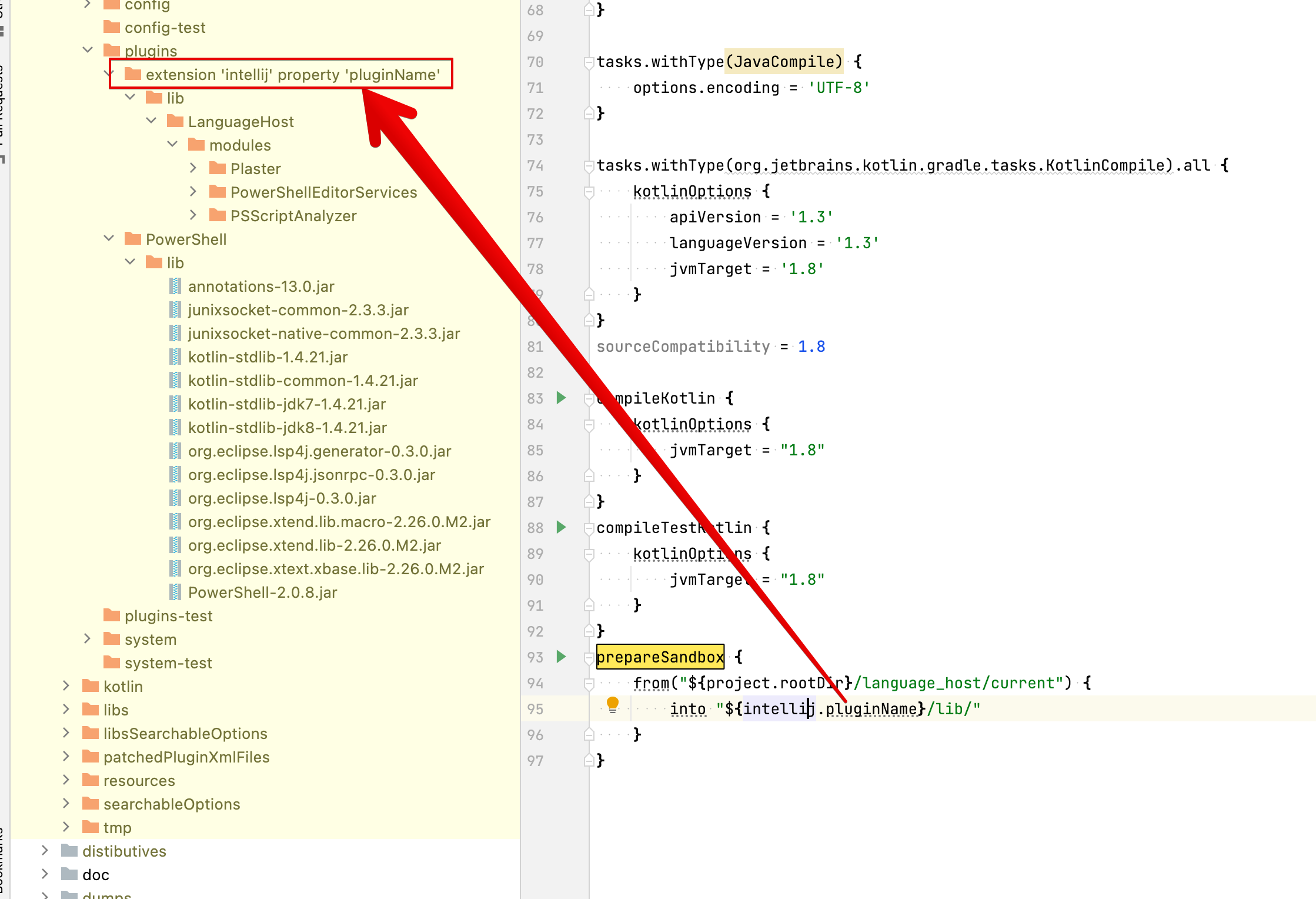Screen dimensions: 1316x899
Task: Select the plugins-test folder icon
Action: click(112, 615)
